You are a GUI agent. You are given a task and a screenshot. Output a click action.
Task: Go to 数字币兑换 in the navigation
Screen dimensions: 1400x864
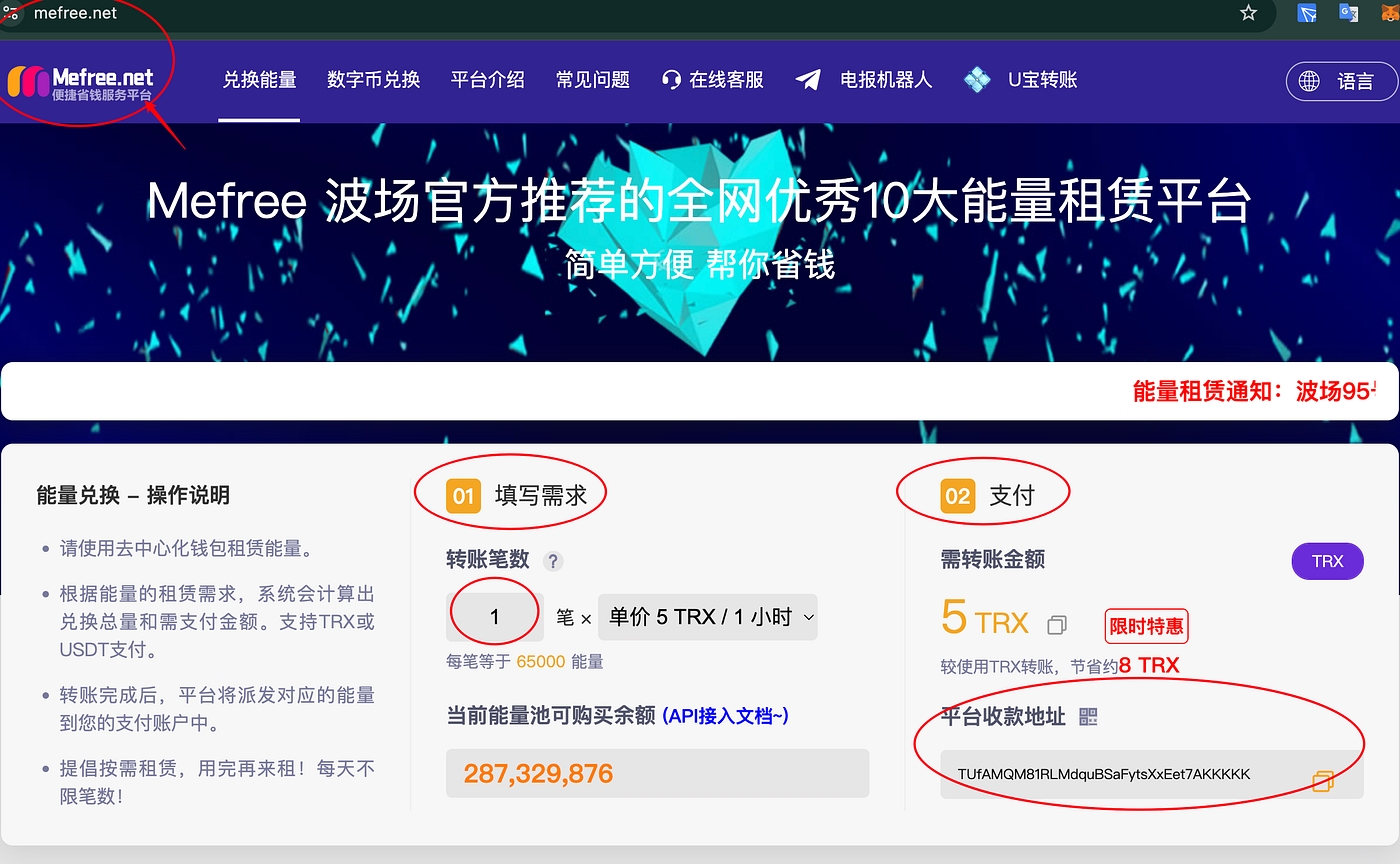click(x=373, y=80)
